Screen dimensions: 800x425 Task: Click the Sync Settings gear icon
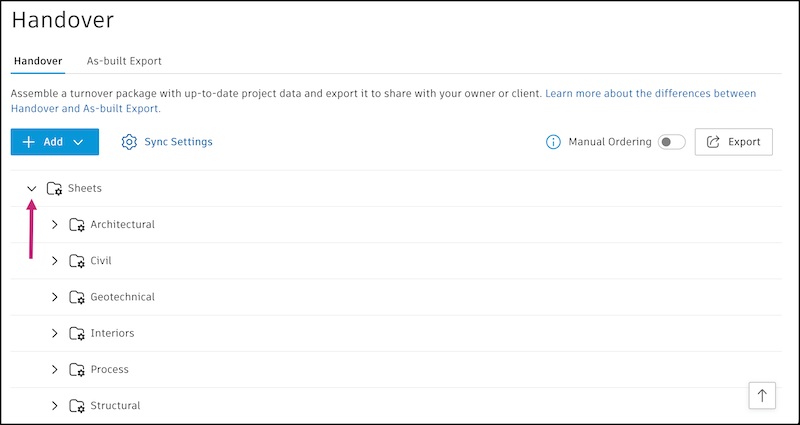tap(129, 142)
